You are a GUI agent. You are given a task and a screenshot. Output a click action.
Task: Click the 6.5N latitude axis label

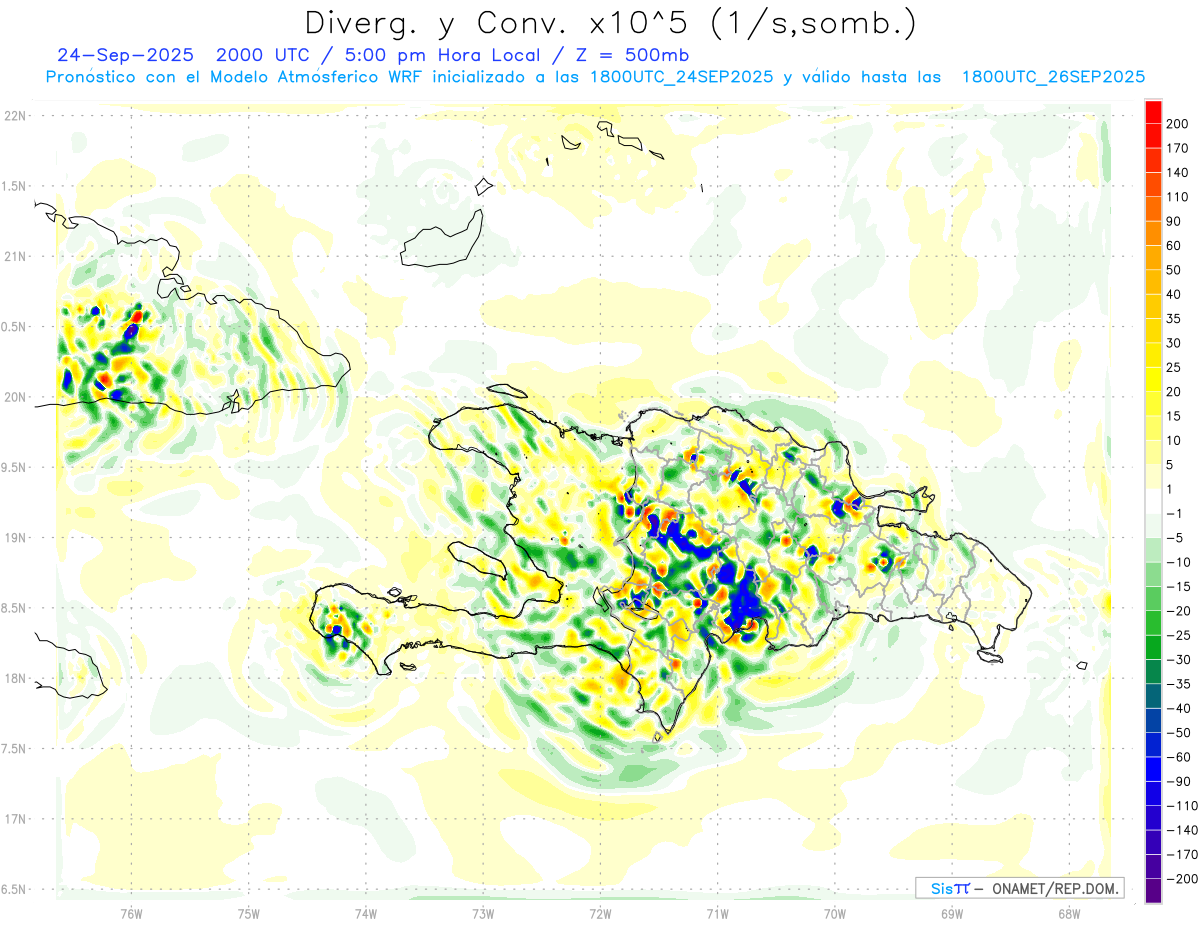point(14,889)
